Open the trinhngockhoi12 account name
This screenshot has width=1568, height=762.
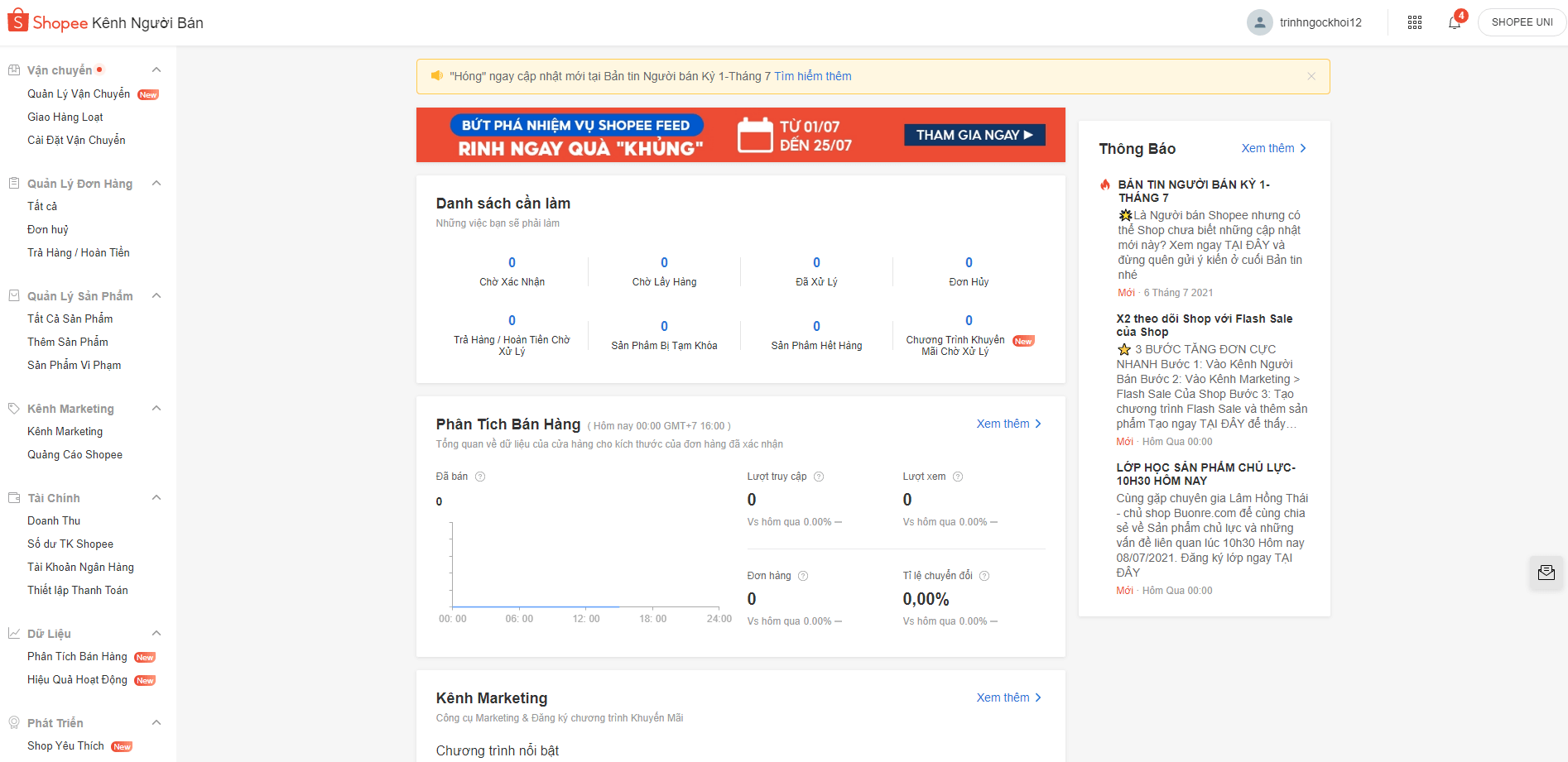[x=1320, y=22]
